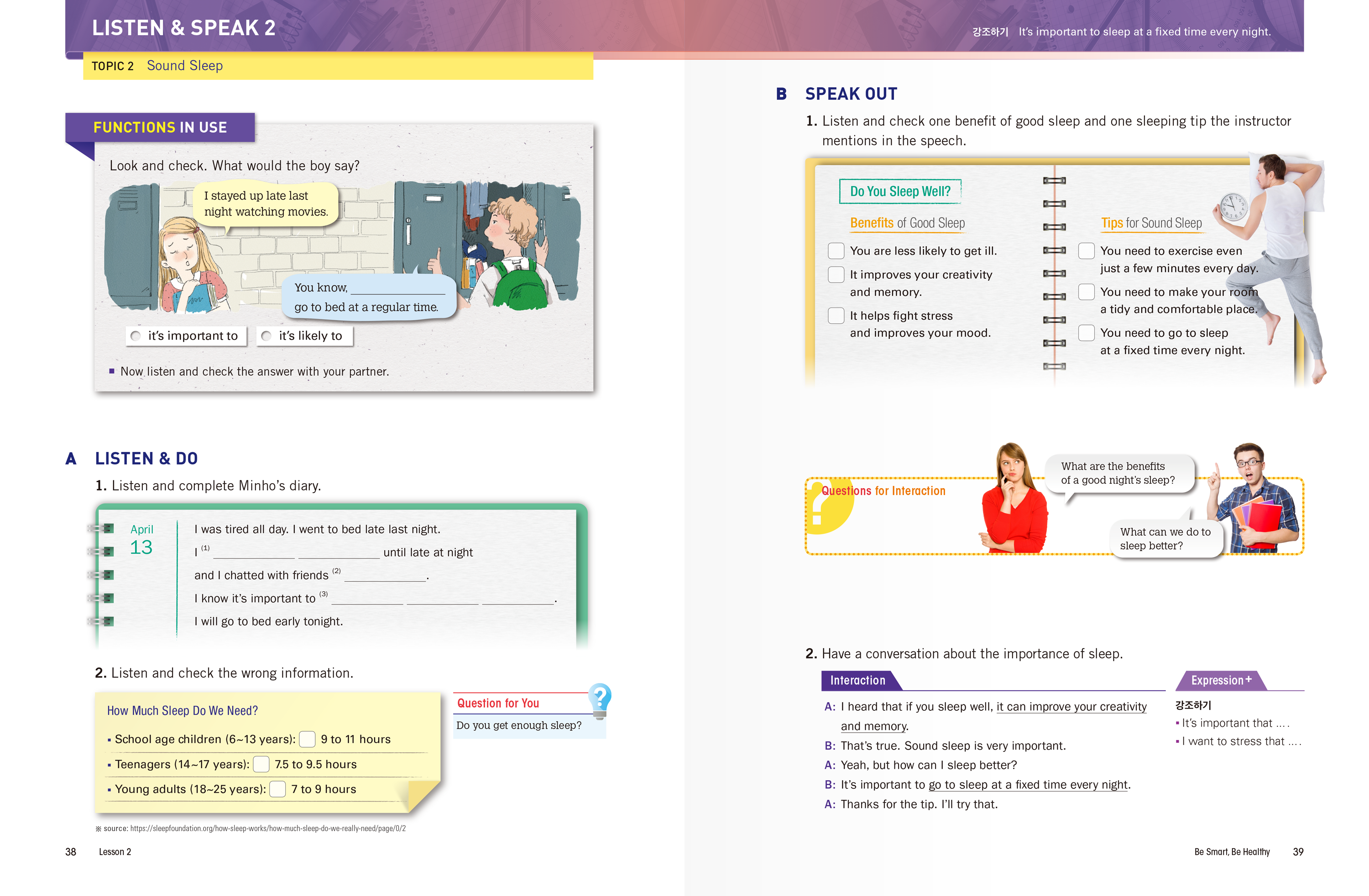Click first blank in Minho's diary
1369x896 pixels.
[254, 554]
